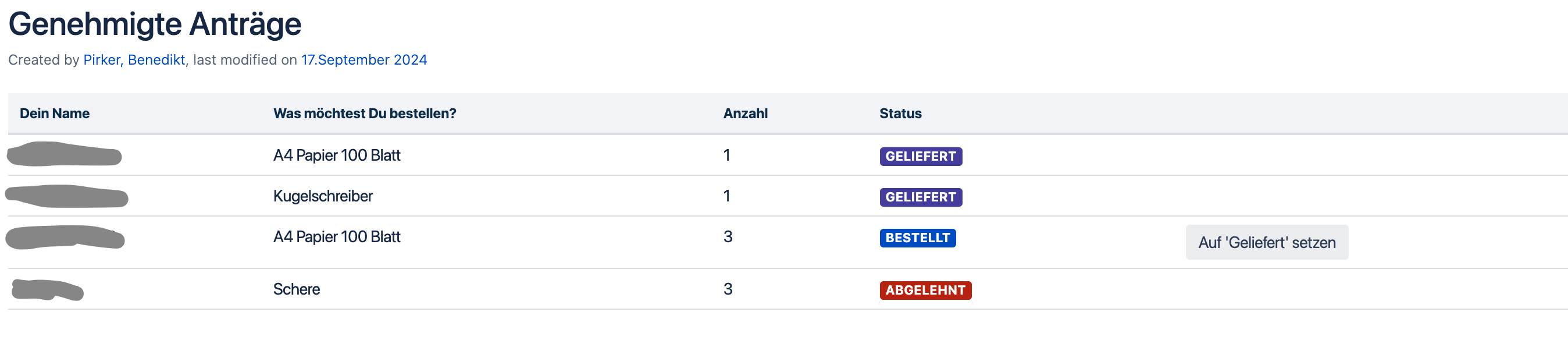Click the quantity 1 in the Kugelschreiber row
The height and width of the screenshot is (354, 1568).
[x=726, y=196]
